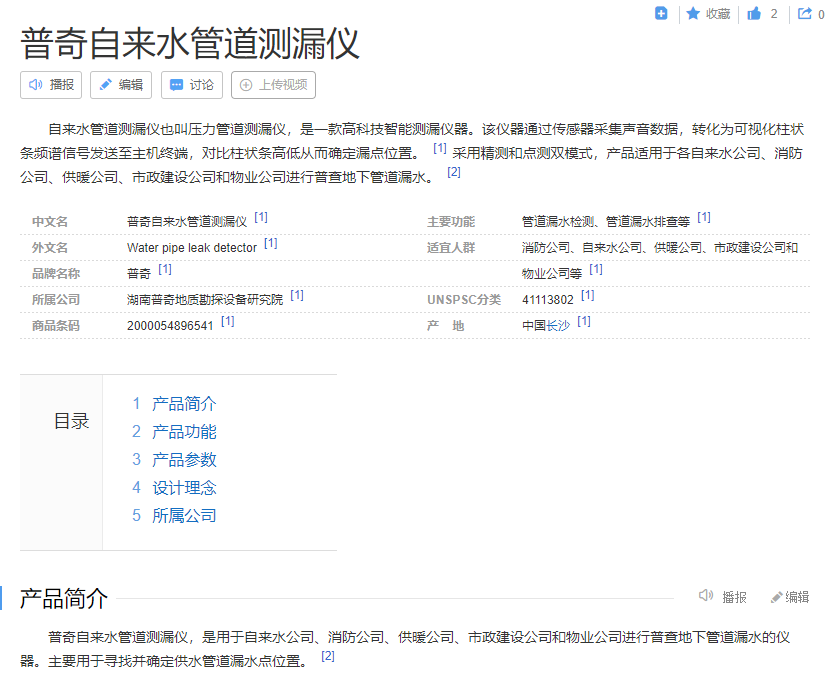Screen dimensions: 836x696
Task: Select the text Water pipe leak detector
Action: 192,247
